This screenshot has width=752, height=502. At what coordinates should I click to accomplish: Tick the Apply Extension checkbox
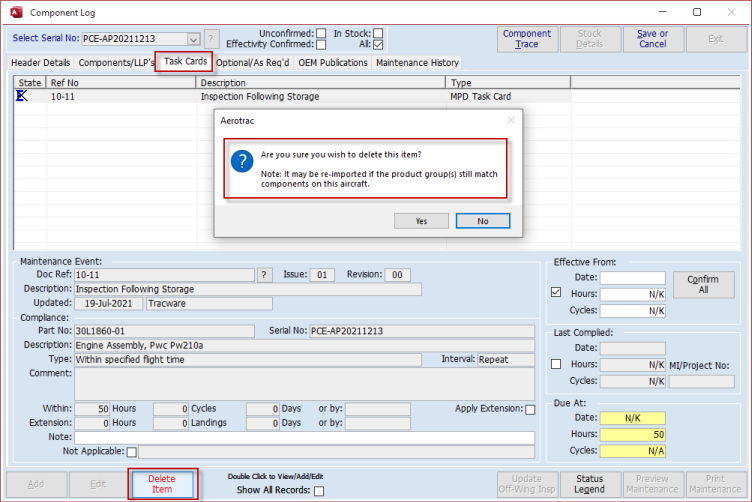coord(530,409)
